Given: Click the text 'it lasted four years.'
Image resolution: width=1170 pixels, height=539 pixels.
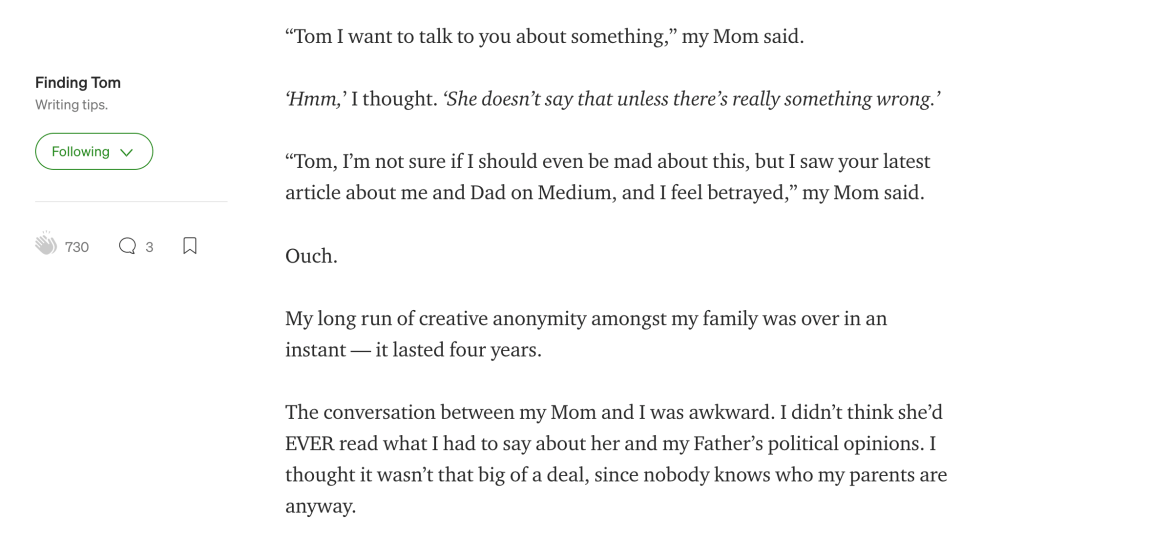Looking at the screenshot, I should [458, 350].
